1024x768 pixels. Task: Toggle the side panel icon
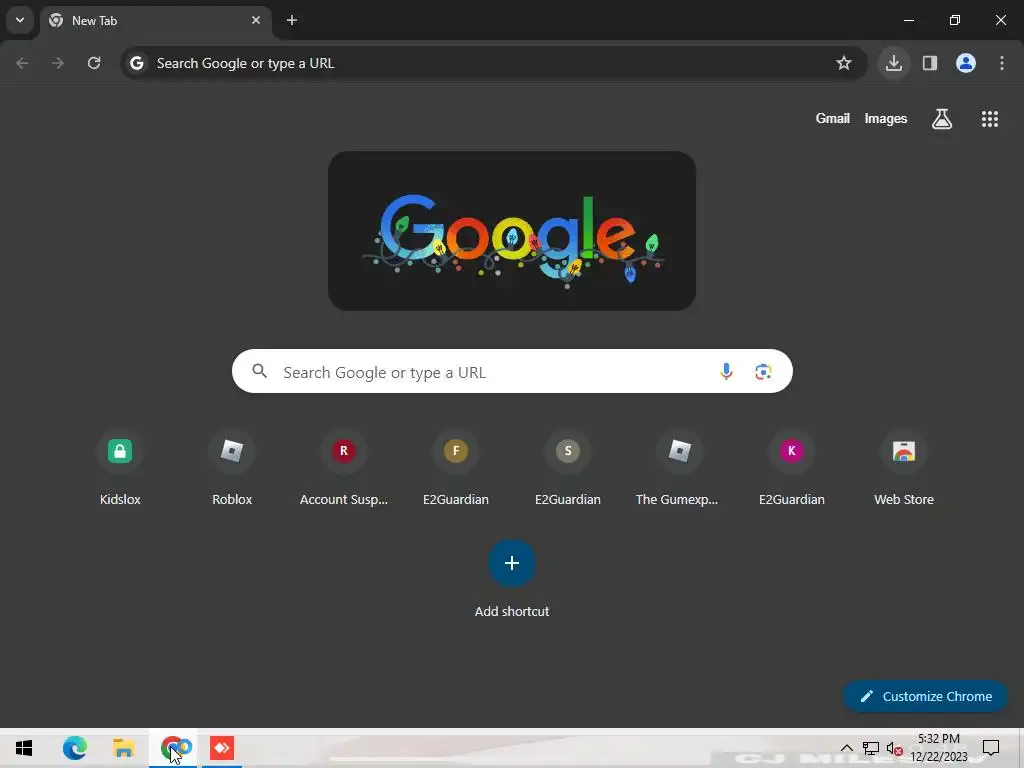point(930,63)
